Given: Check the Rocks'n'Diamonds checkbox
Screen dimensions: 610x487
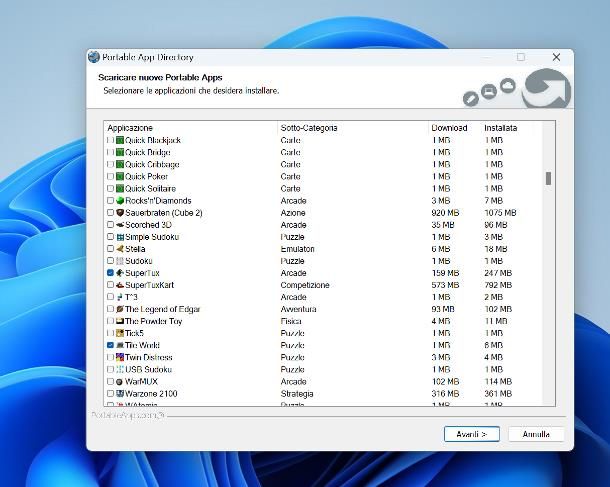Looking at the screenshot, I should tap(110, 201).
